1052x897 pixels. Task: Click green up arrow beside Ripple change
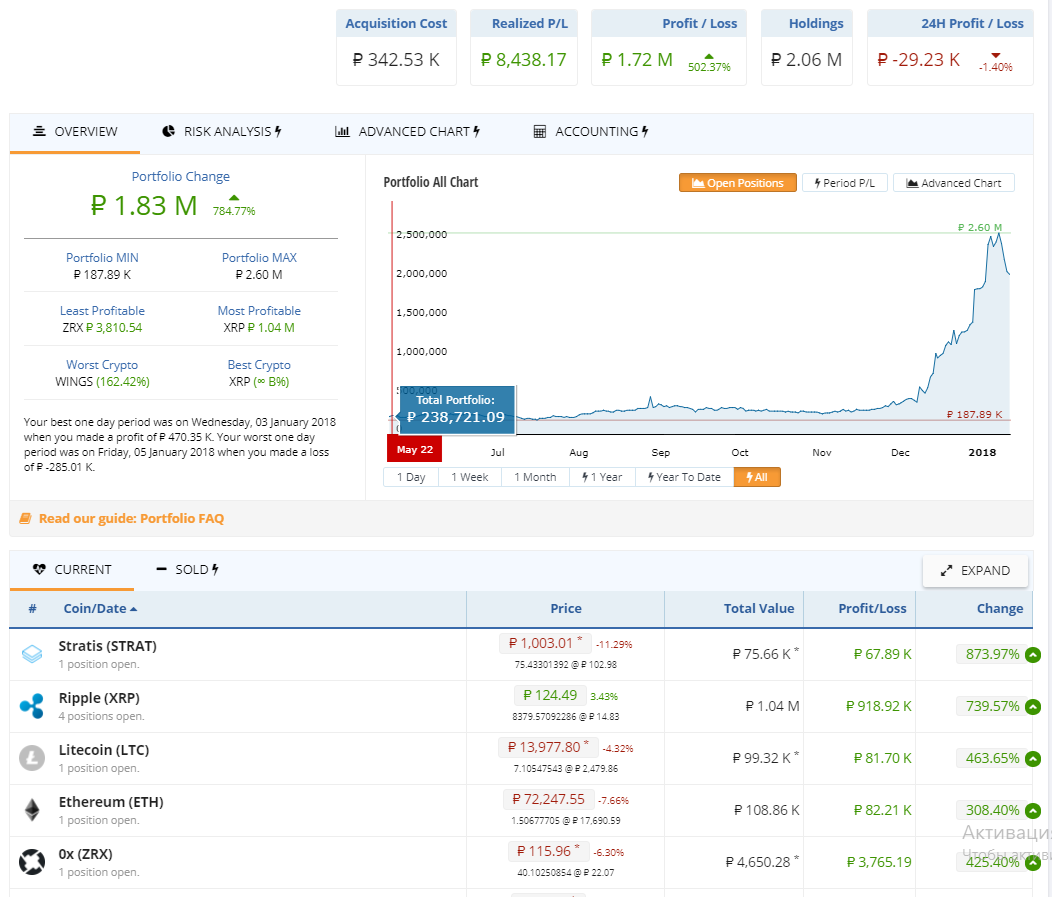click(1033, 707)
